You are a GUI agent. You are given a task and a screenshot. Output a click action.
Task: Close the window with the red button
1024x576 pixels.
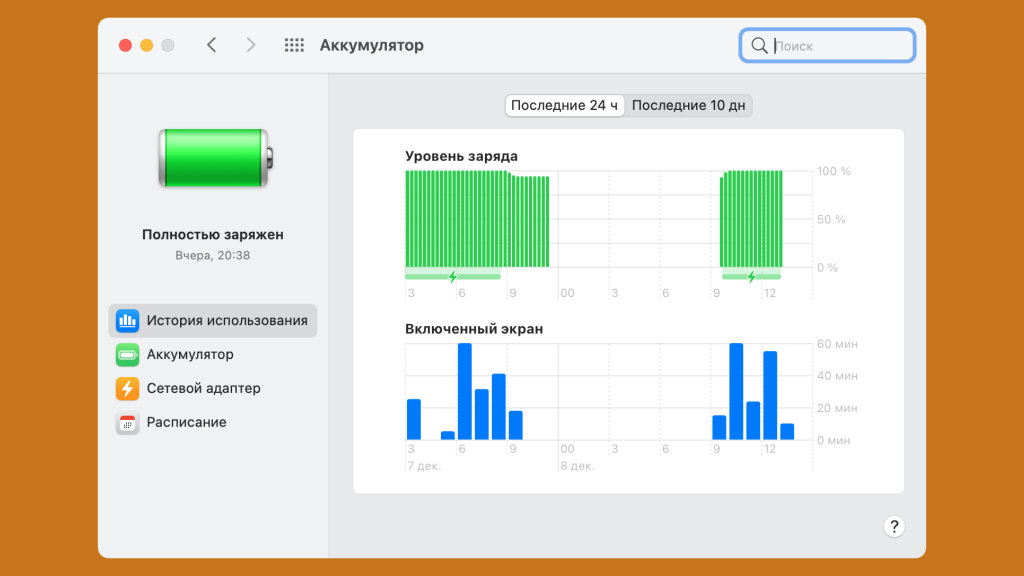[125, 45]
